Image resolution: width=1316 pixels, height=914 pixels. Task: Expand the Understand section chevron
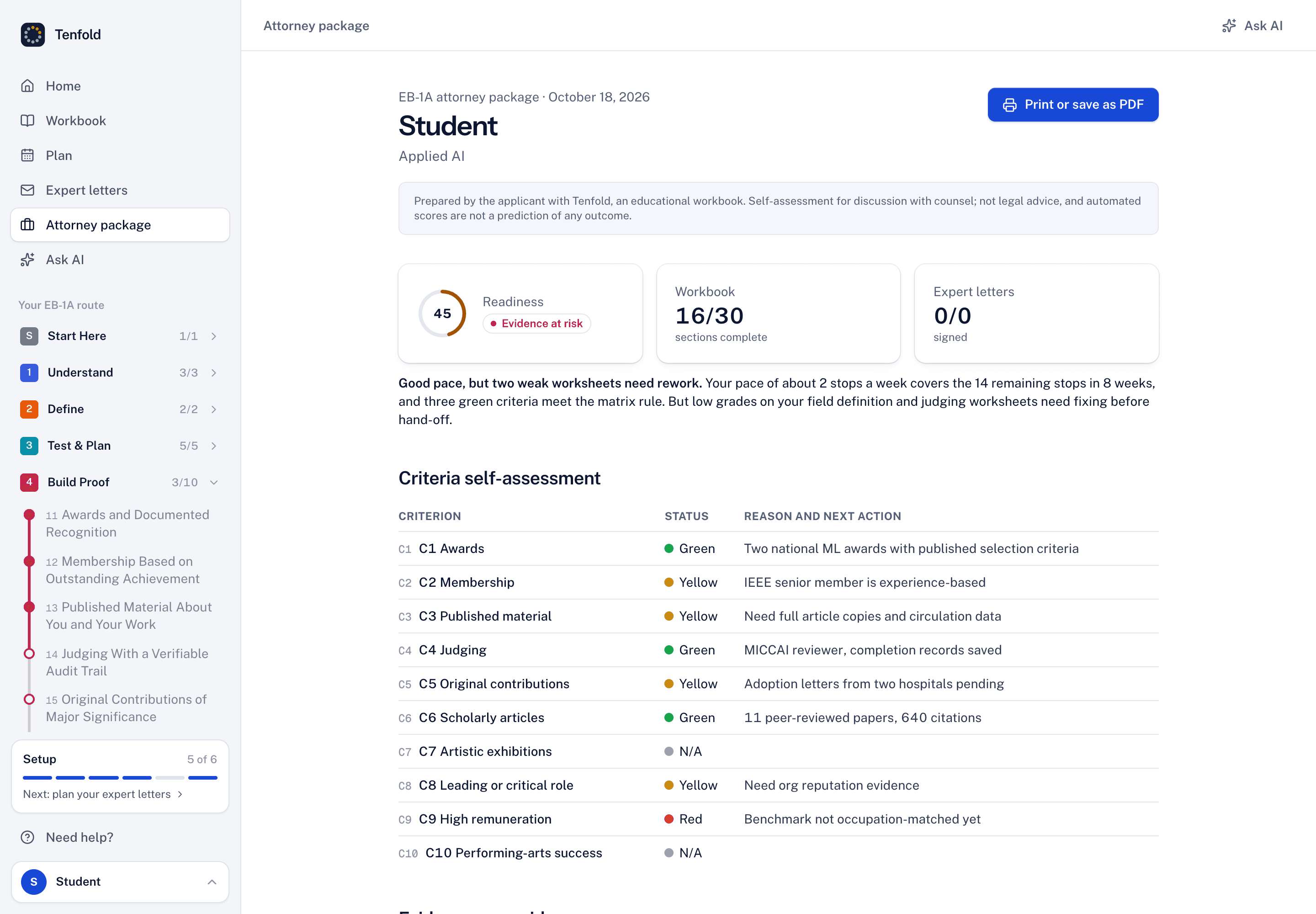click(x=213, y=373)
